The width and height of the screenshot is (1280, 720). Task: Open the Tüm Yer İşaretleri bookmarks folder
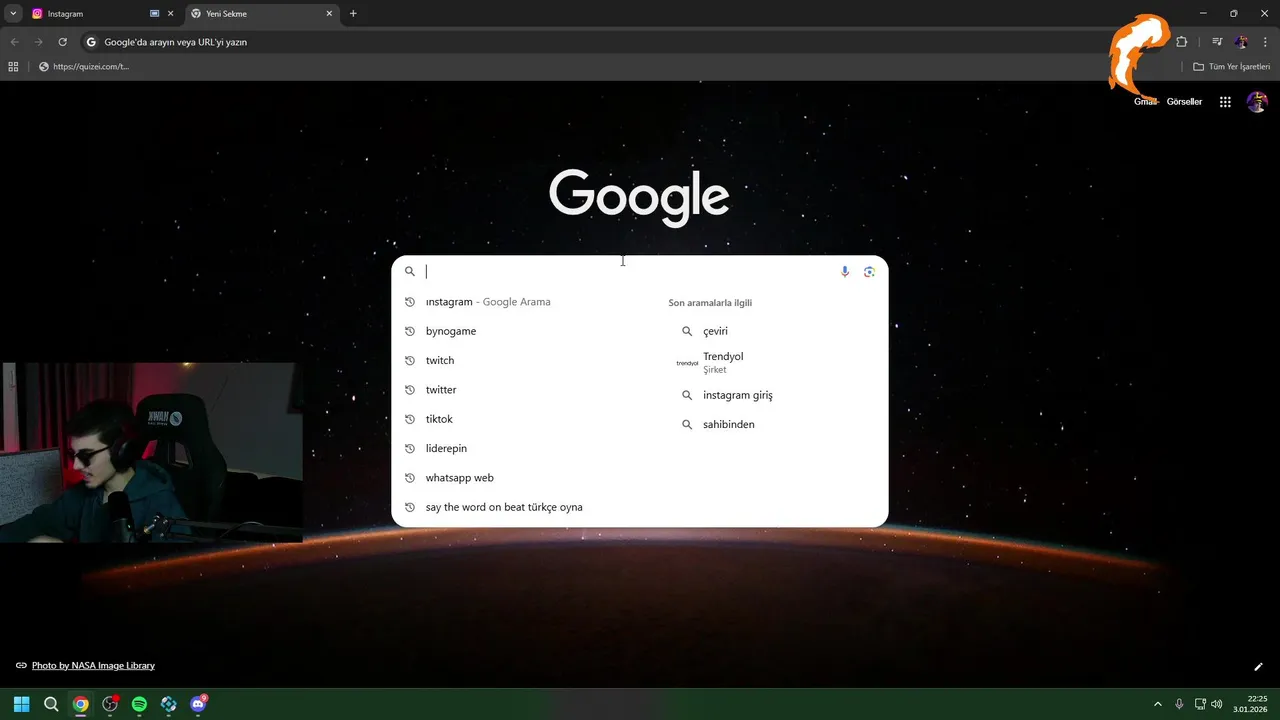(1232, 67)
